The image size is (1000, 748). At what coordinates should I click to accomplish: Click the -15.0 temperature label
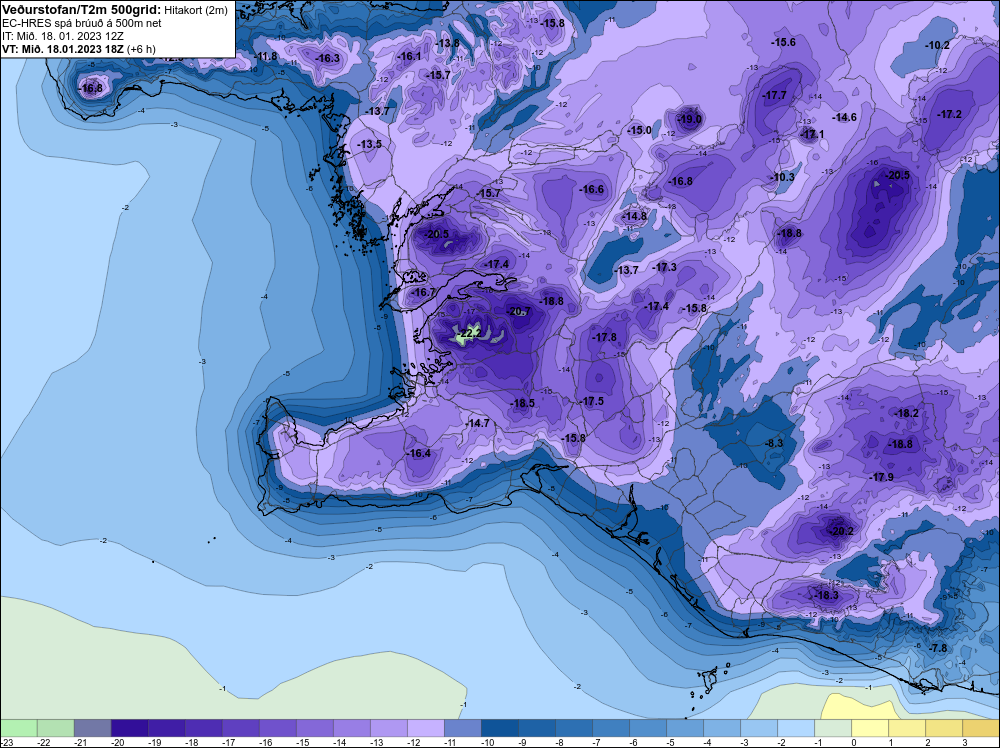tap(640, 131)
